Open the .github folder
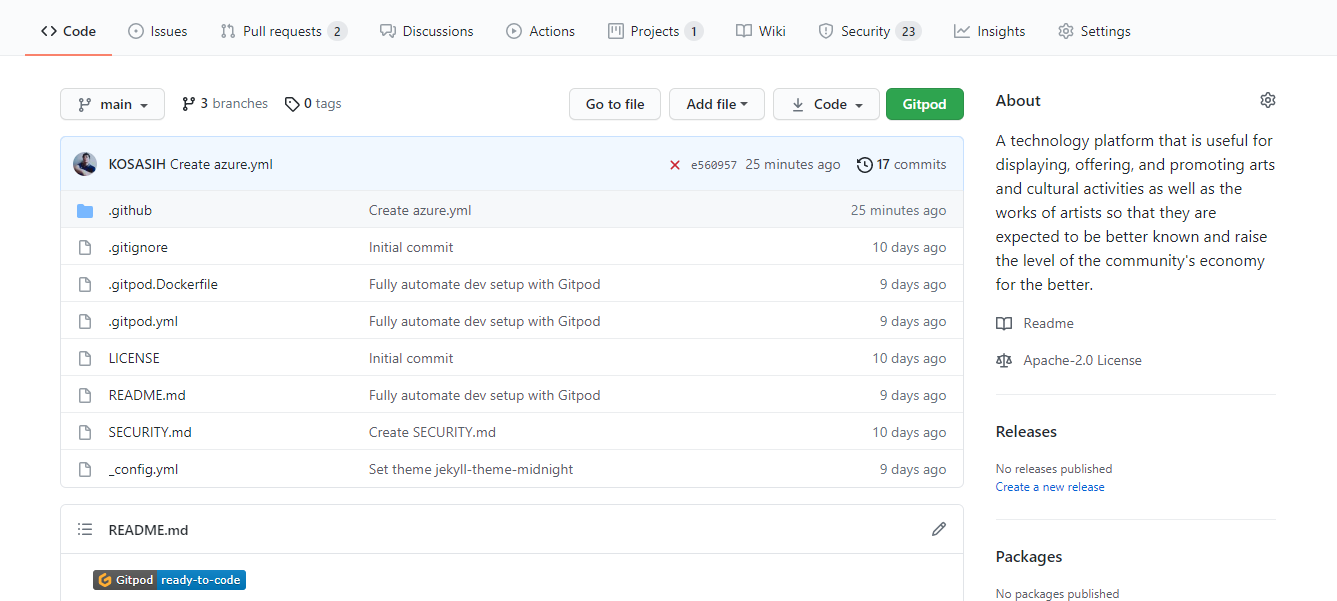This screenshot has height=601, width=1337. 130,211
